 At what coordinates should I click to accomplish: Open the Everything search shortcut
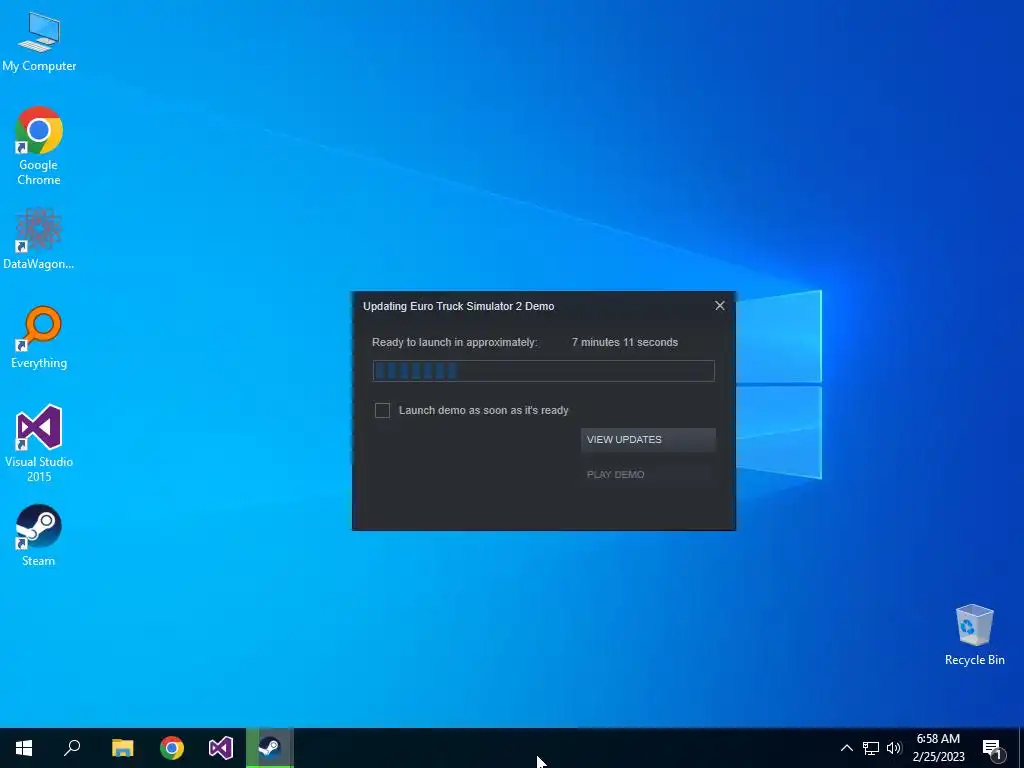(39, 338)
